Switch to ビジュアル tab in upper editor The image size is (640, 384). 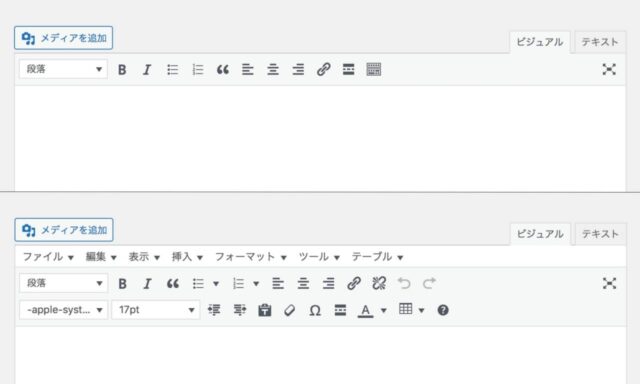tap(540, 42)
